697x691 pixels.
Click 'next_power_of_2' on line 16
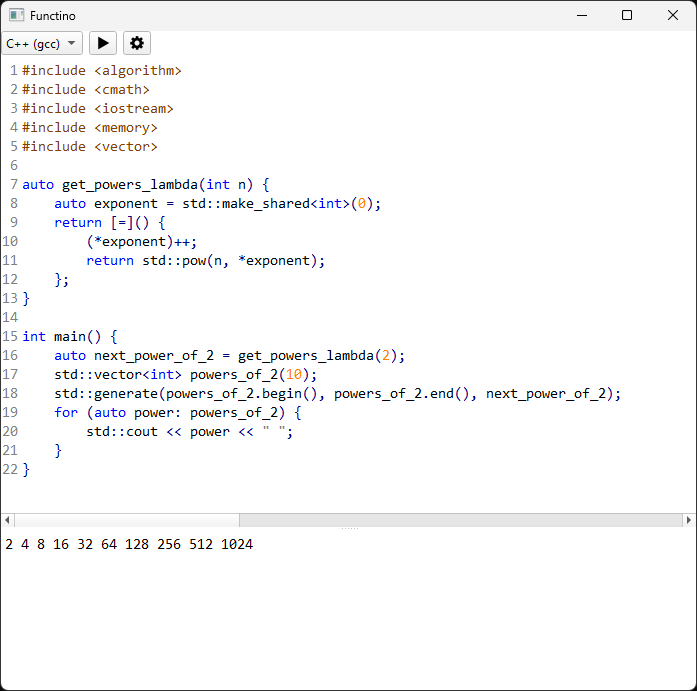[x=154, y=356]
